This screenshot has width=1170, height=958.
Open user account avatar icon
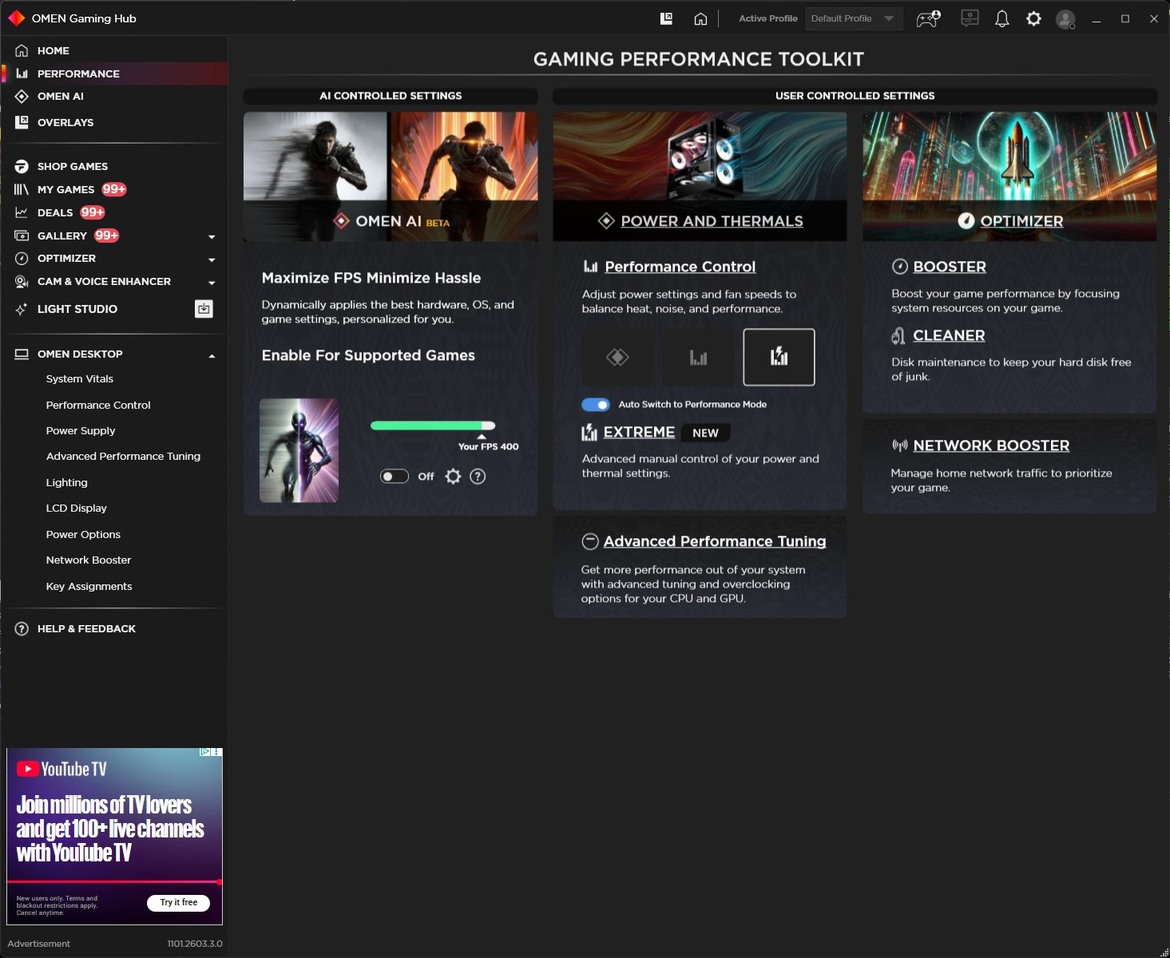click(1066, 19)
